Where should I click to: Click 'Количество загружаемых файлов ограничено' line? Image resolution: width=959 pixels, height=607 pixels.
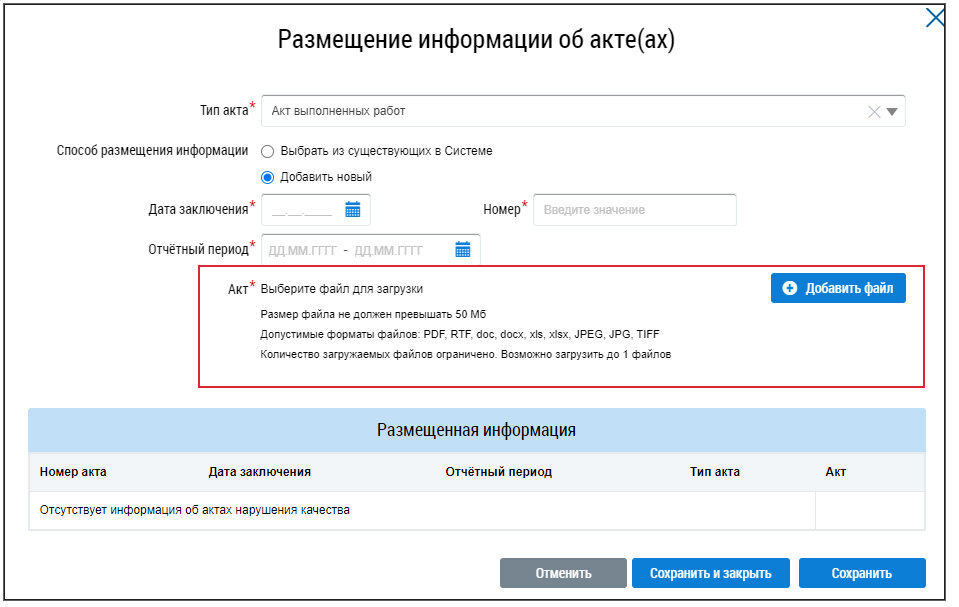point(465,354)
